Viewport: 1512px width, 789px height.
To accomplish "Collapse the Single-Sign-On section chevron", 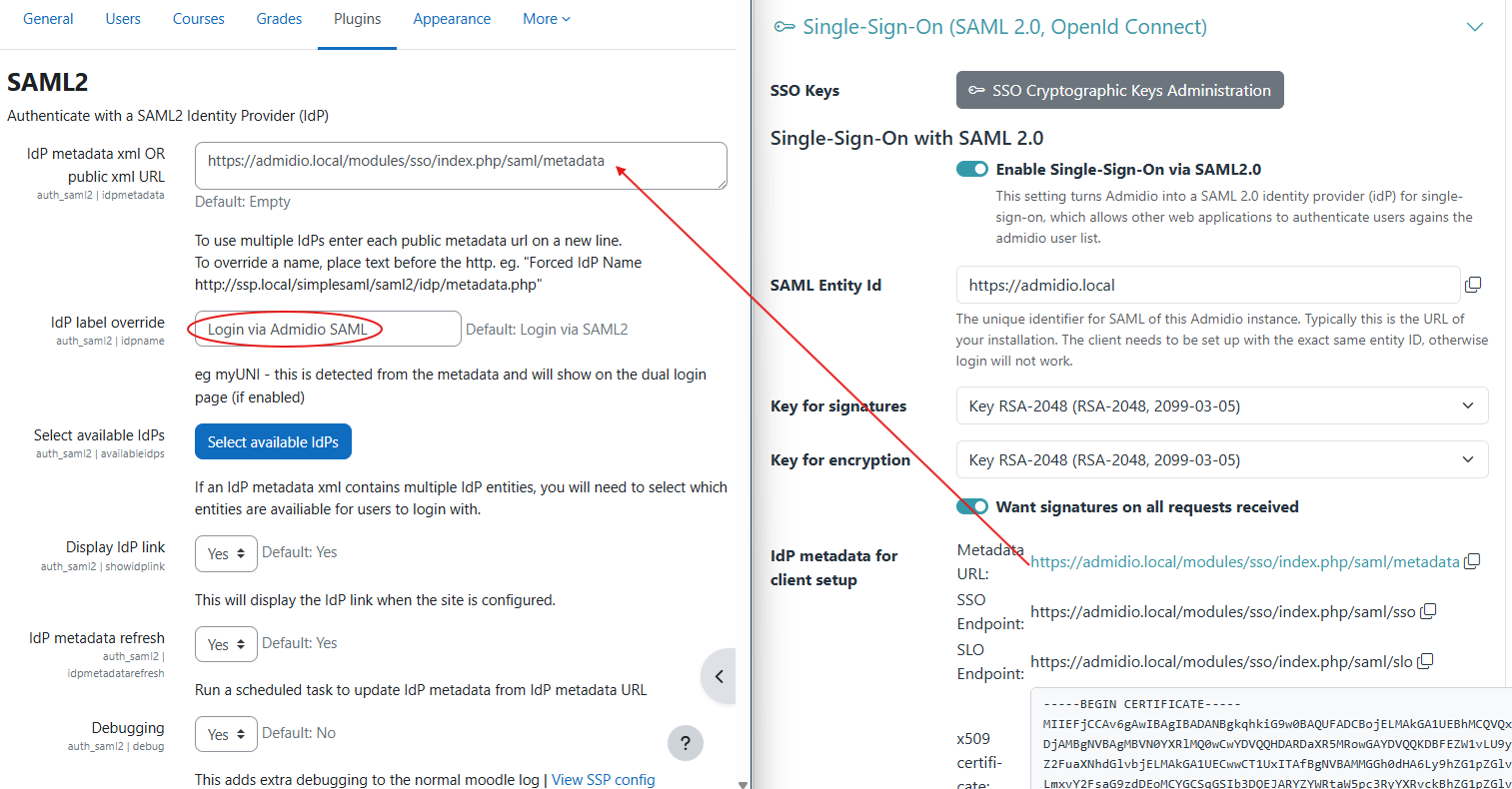I will tap(1474, 27).
